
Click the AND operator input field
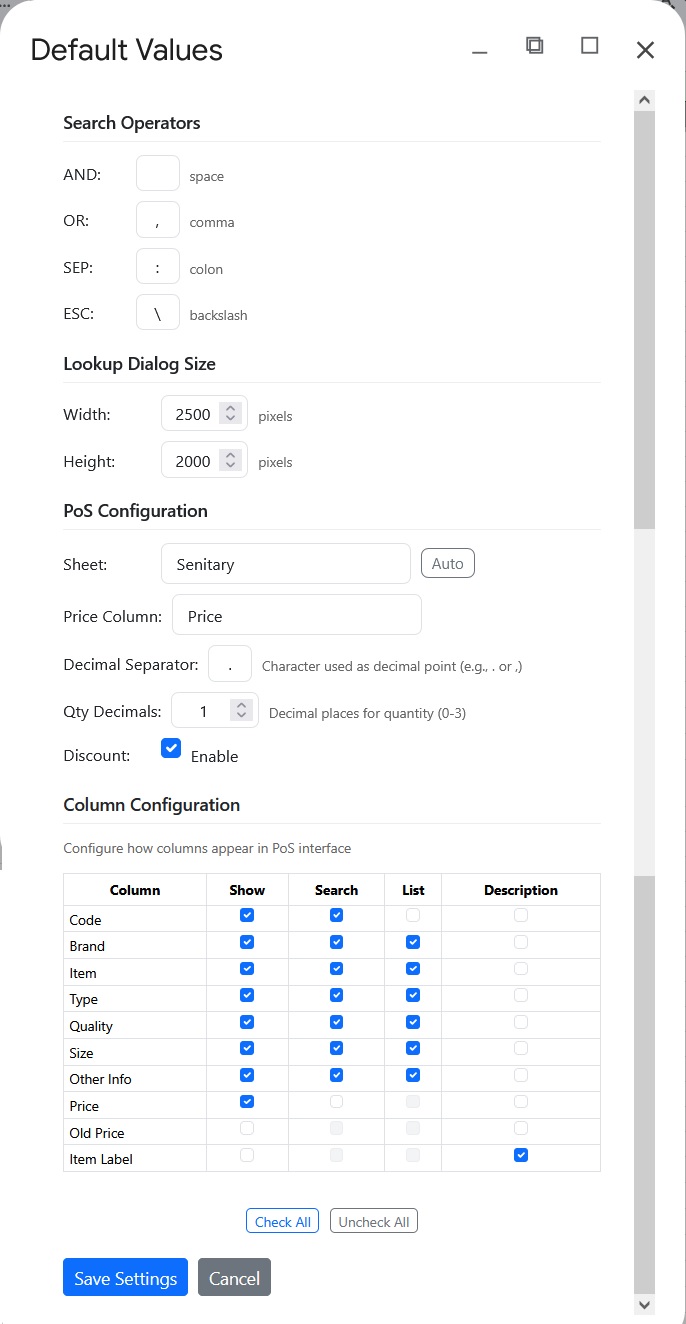pyautogui.click(x=158, y=174)
